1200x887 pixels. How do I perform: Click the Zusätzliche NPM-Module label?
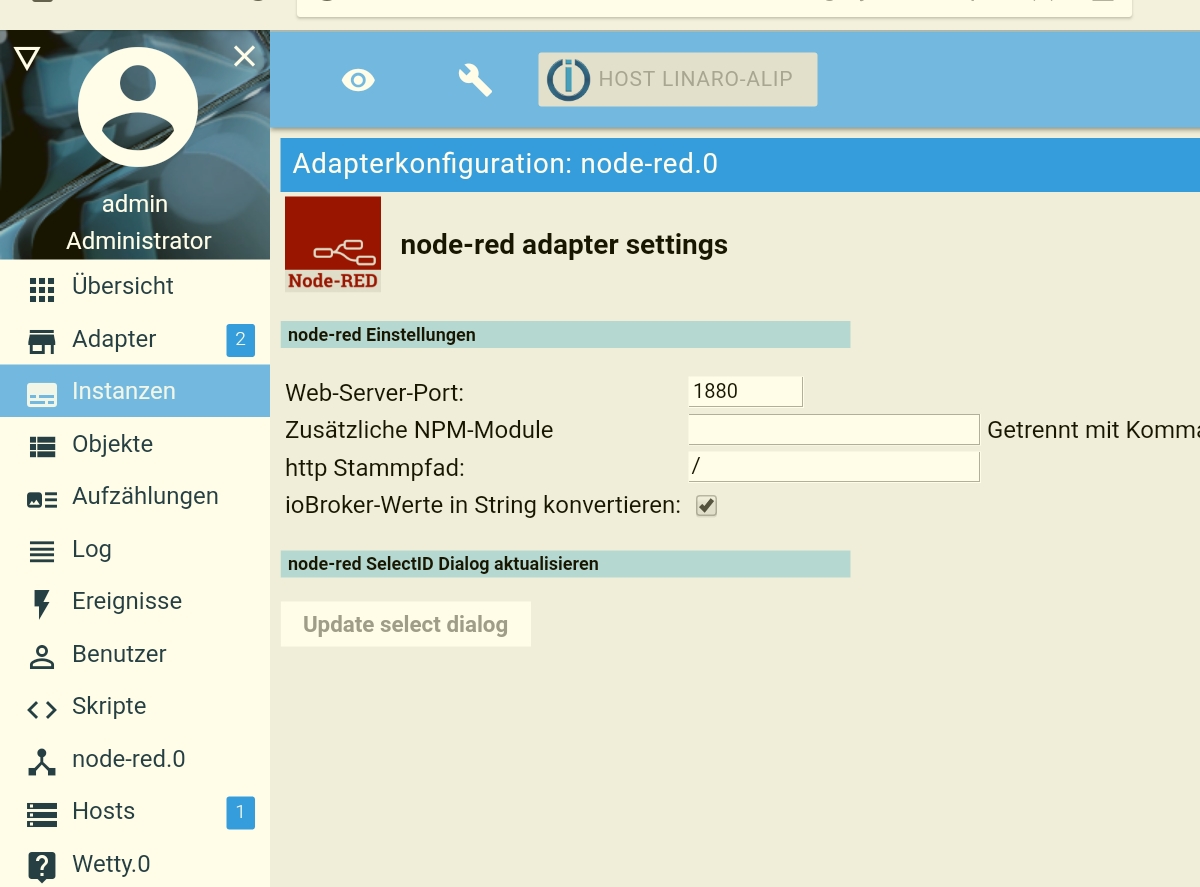point(419,430)
